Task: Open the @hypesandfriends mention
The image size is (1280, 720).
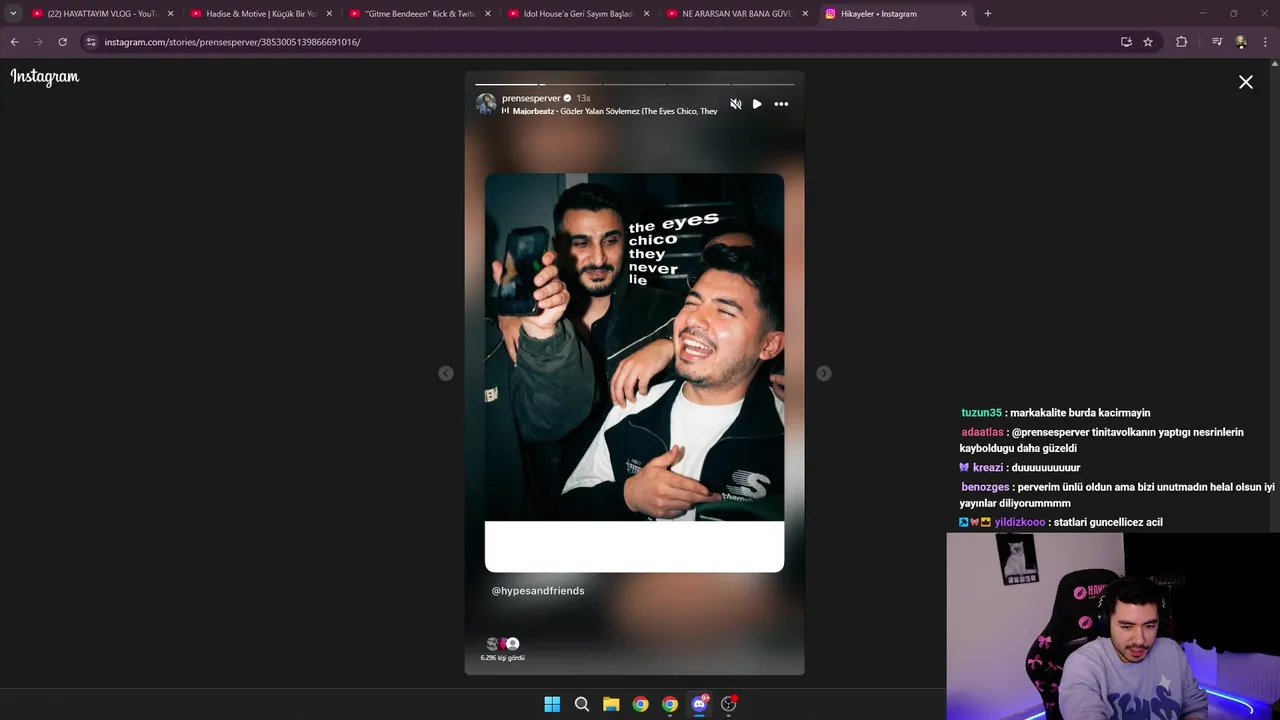Action: 538,591
